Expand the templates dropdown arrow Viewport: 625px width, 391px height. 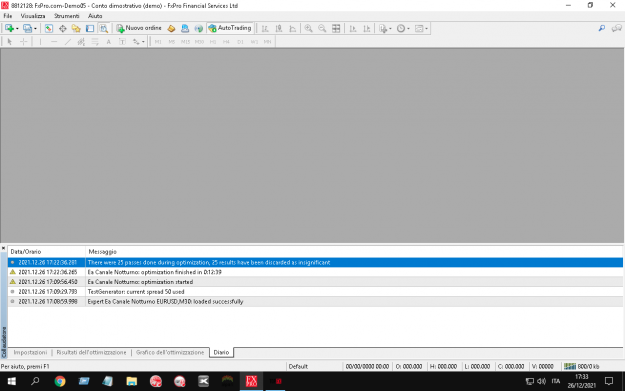pyautogui.click(x=426, y=29)
